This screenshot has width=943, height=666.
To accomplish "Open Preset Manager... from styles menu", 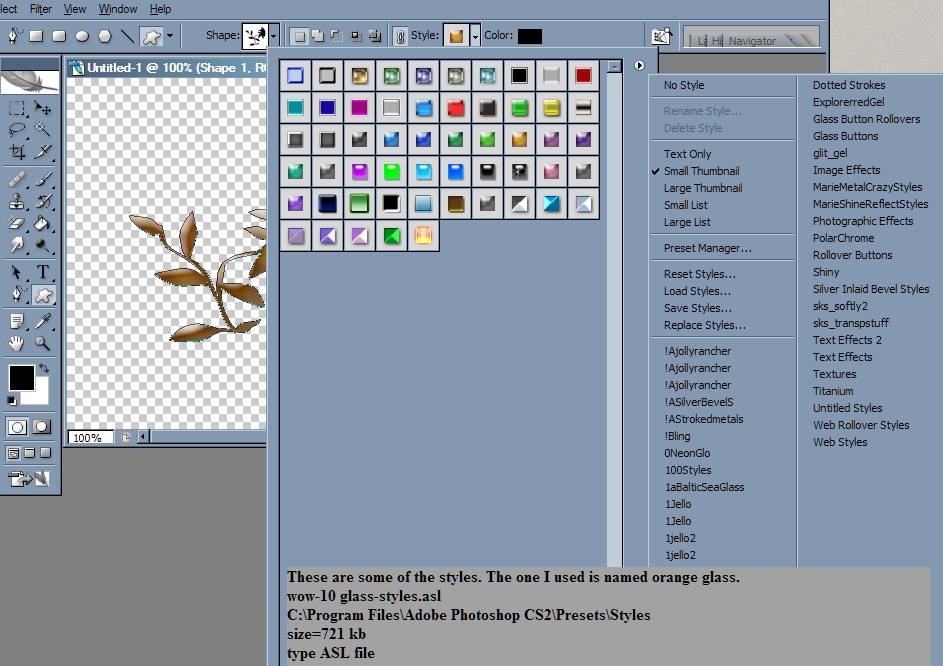I will click(707, 248).
